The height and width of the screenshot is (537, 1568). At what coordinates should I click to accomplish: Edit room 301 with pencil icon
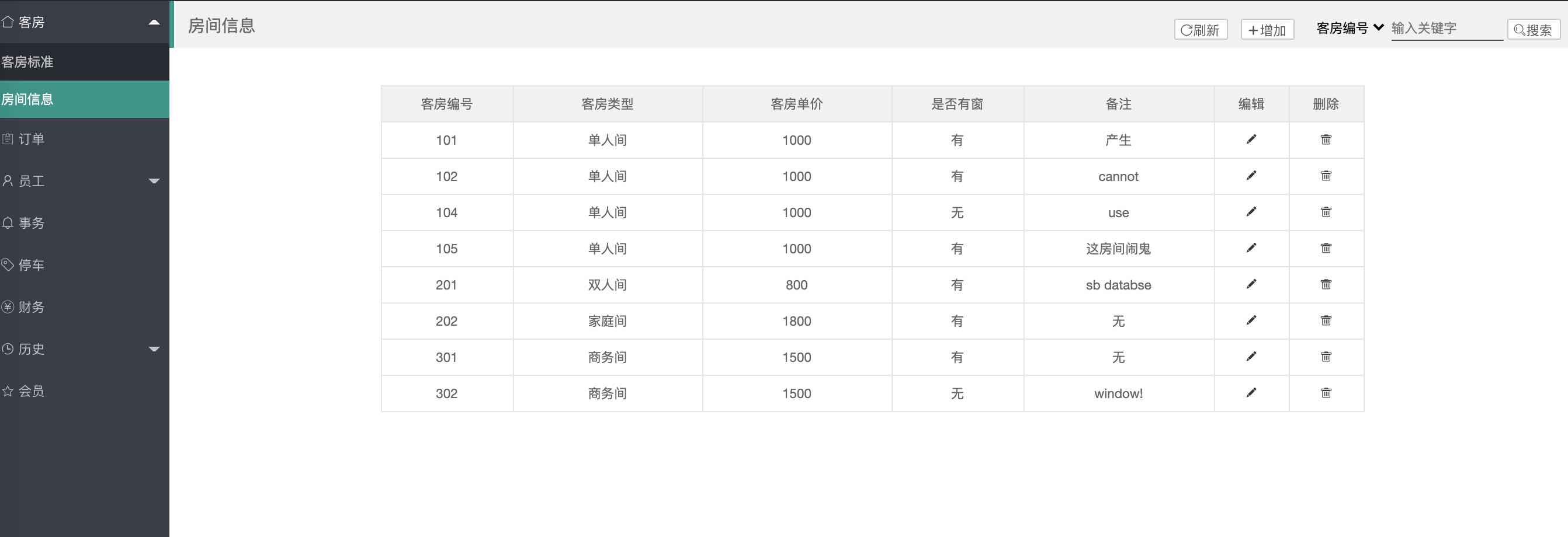1251,357
